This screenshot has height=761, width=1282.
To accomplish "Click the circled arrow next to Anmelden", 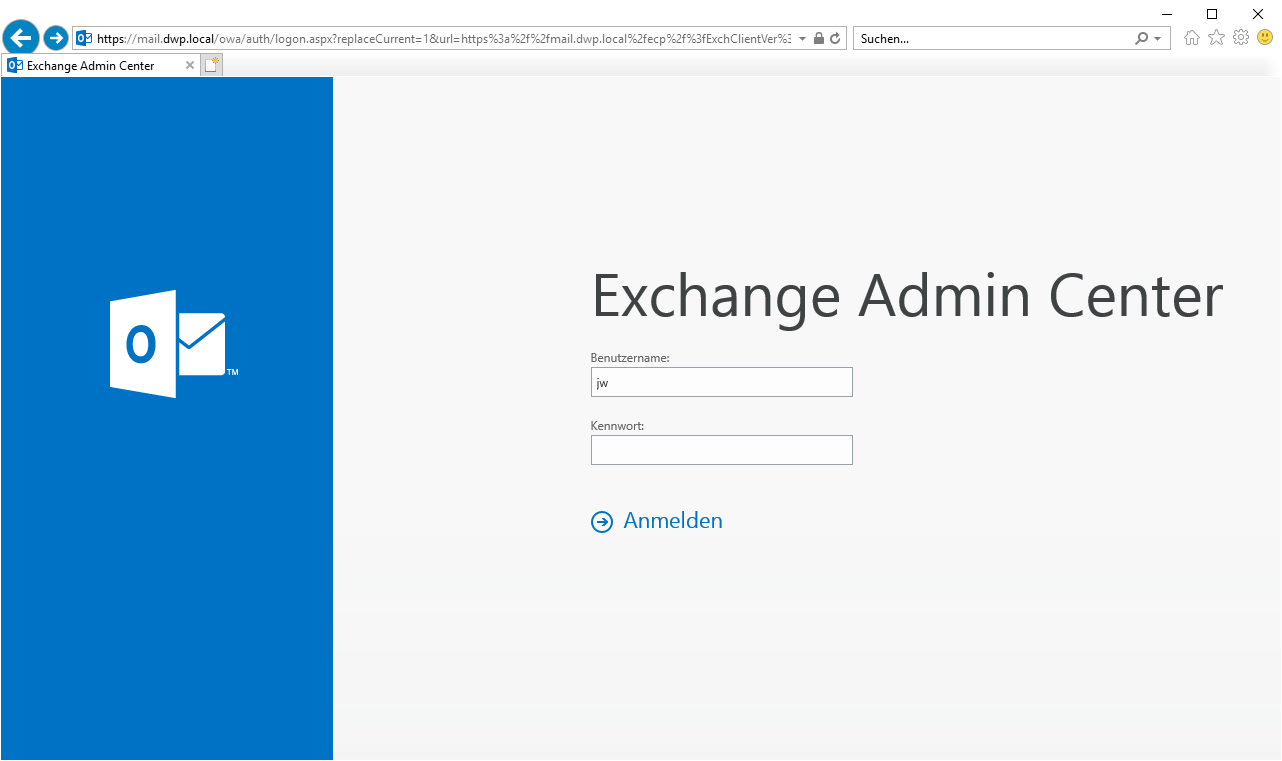I will 601,522.
